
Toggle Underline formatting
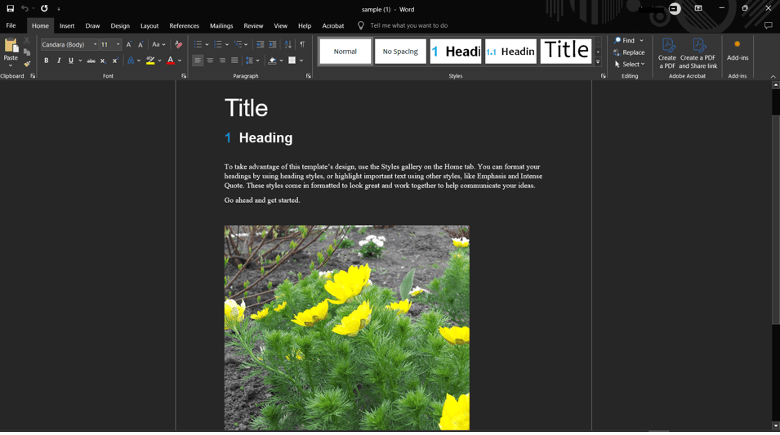(x=71, y=61)
